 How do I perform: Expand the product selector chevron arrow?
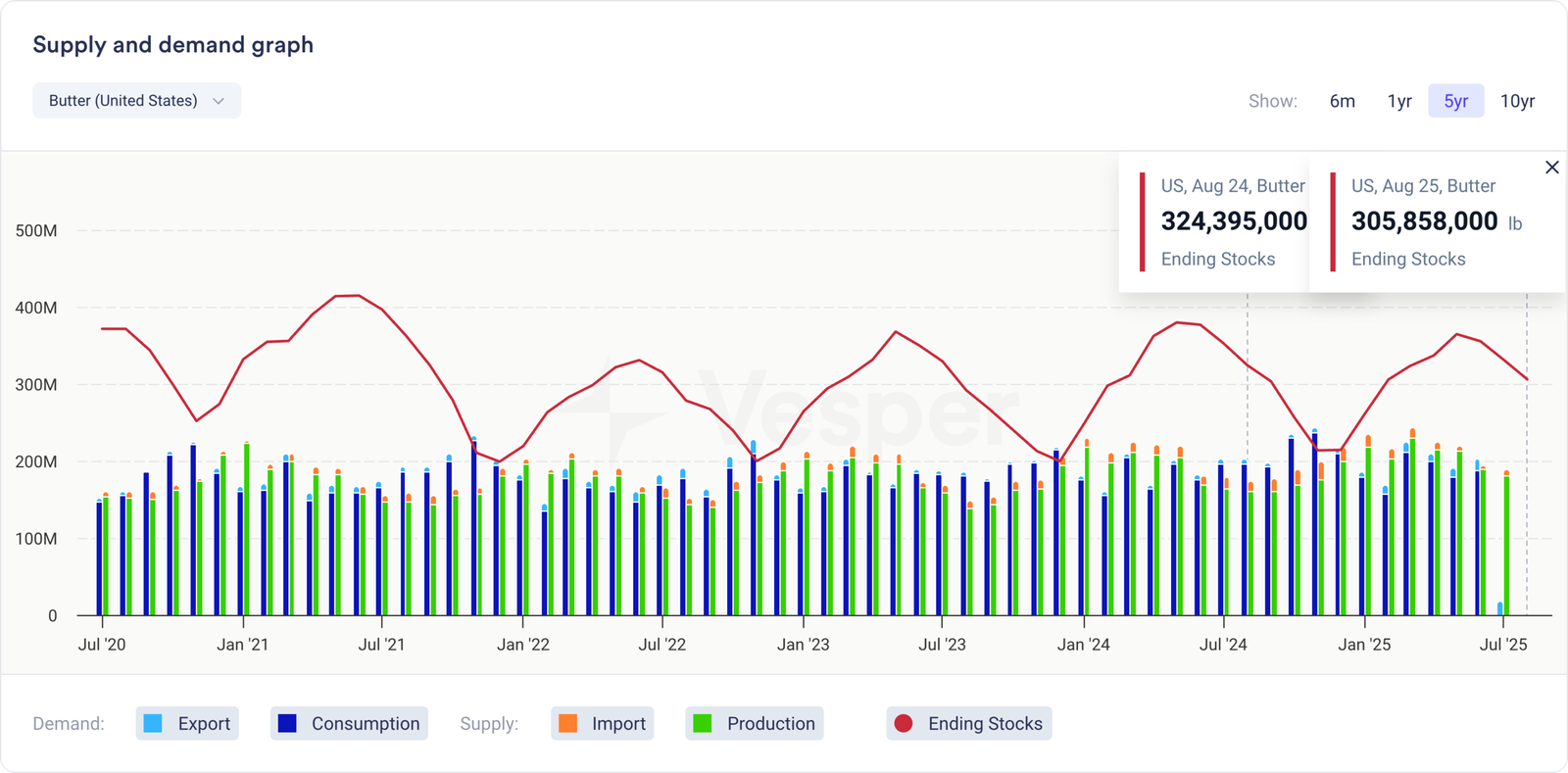[x=219, y=101]
